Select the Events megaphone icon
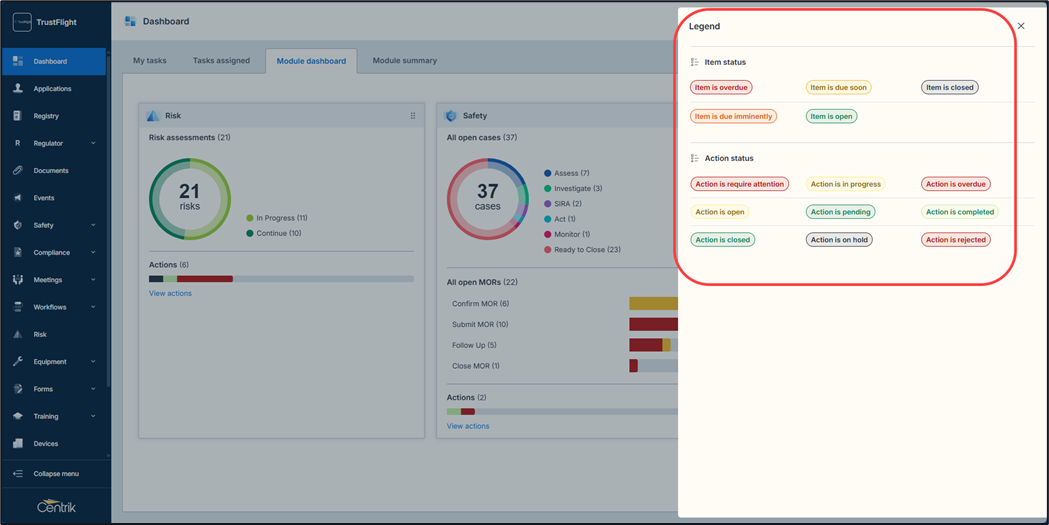 (18, 198)
